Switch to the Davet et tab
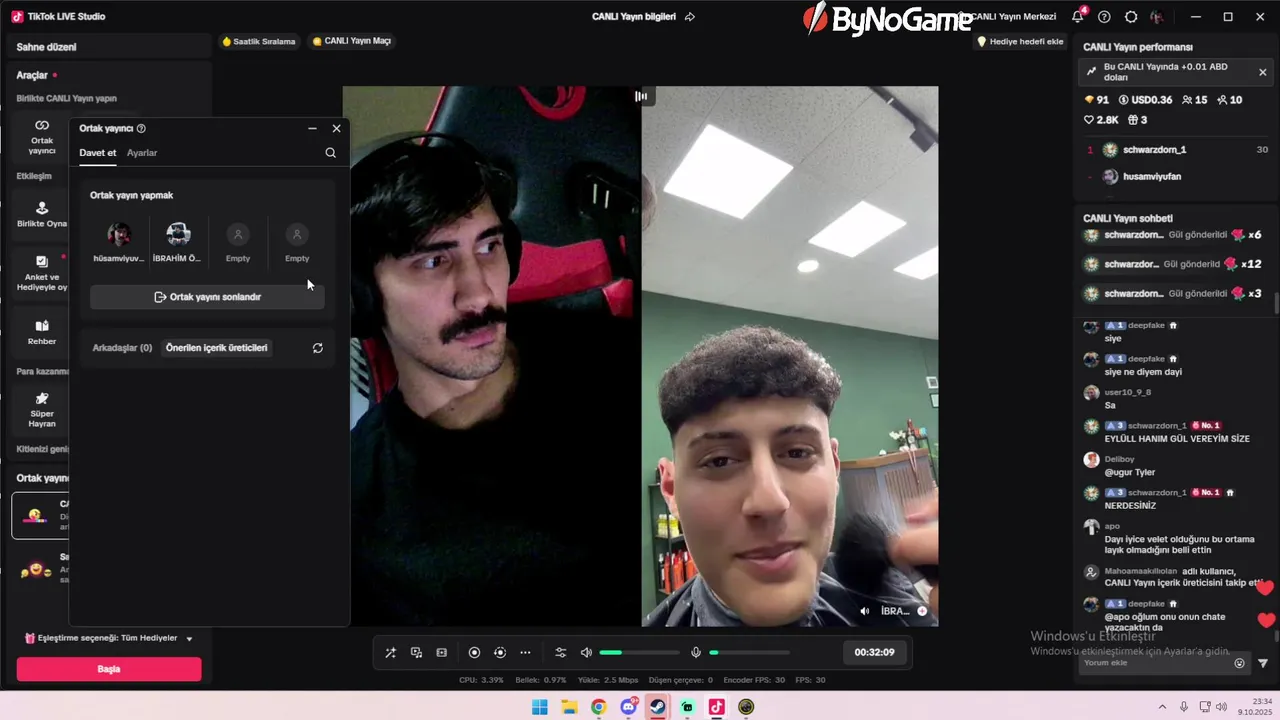The height and width of the screenshot is (720, 1280). tap(98, 153)
